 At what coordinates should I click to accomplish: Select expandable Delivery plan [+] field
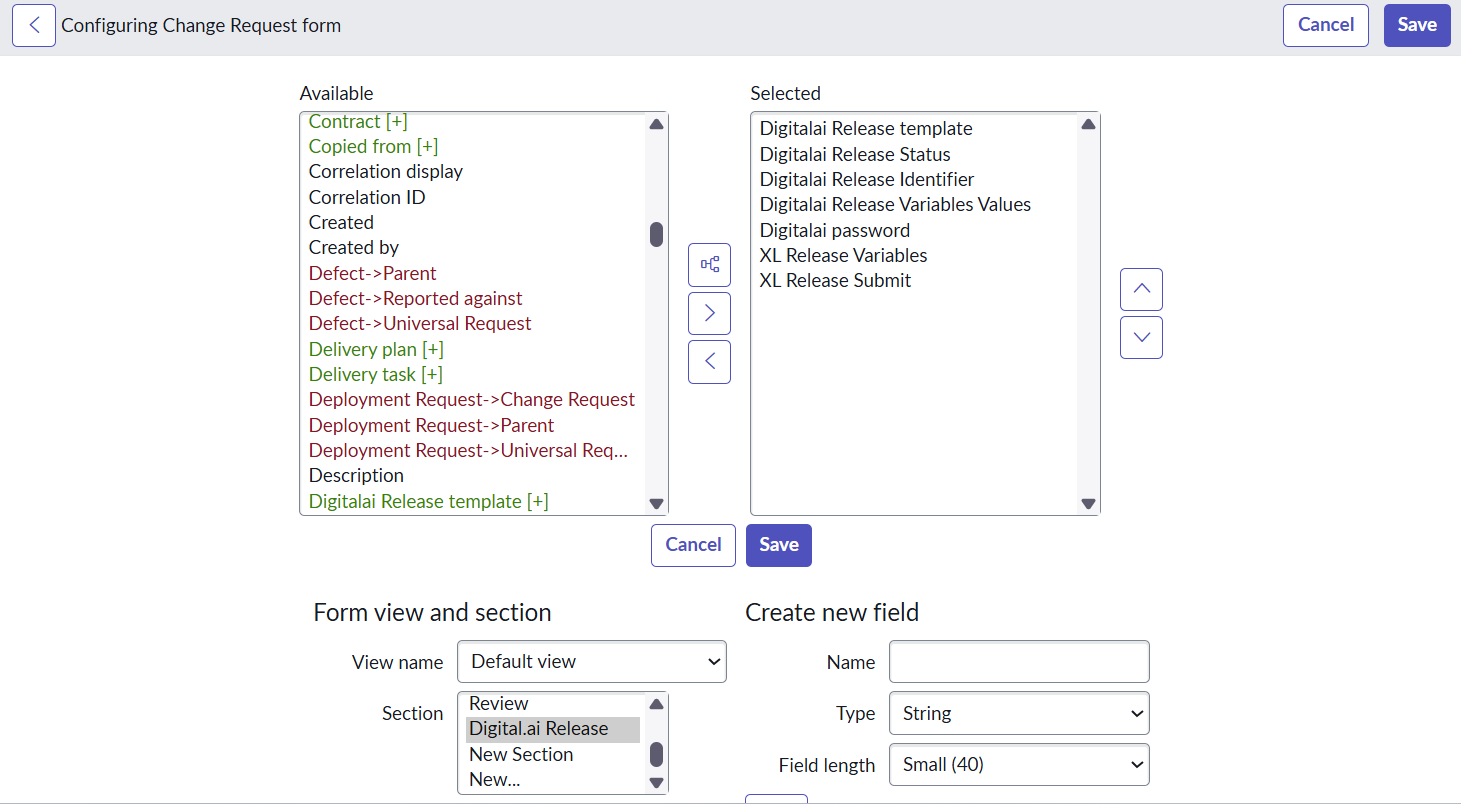[x=376, y=349]
